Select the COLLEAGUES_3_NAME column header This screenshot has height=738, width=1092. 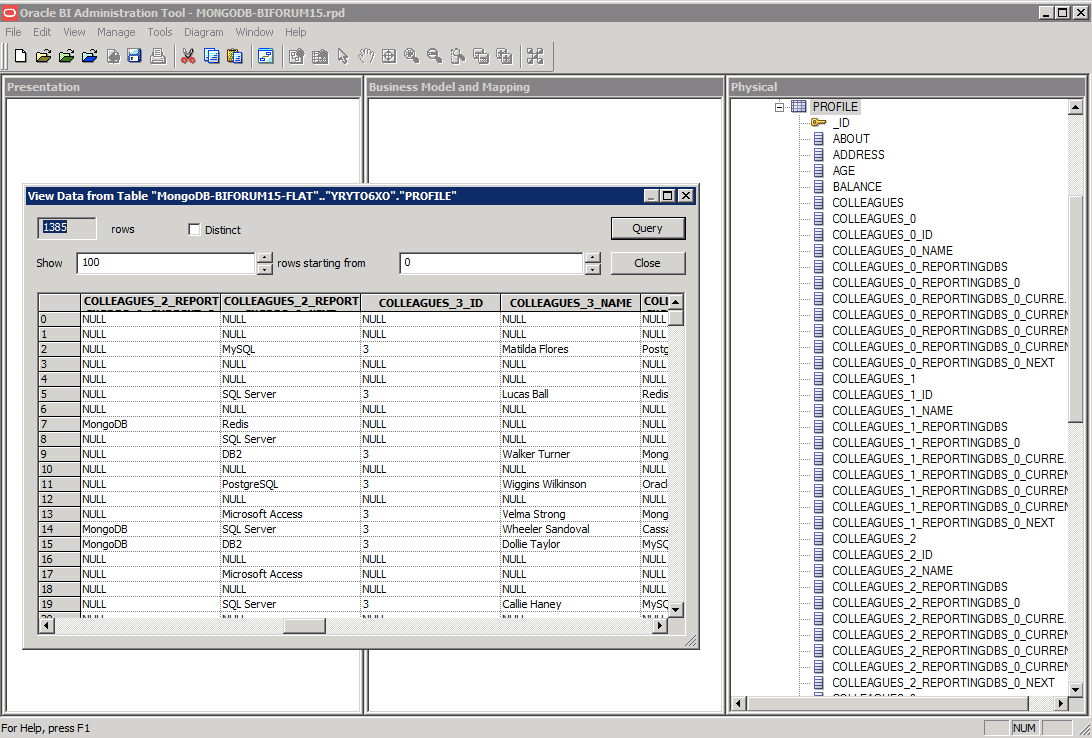click(570, 303)
